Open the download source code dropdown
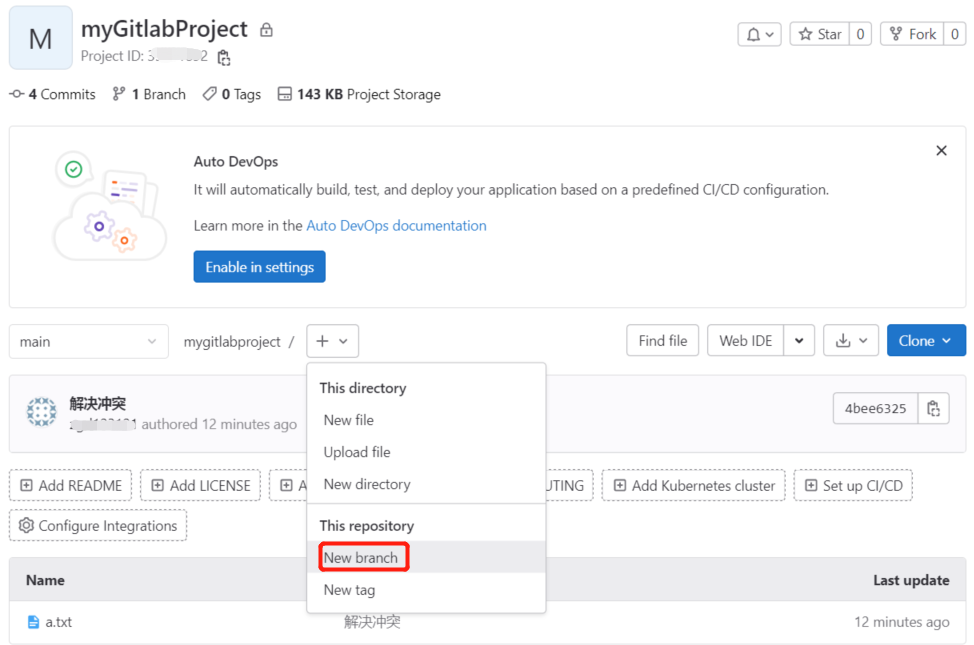 coord(851,341)
